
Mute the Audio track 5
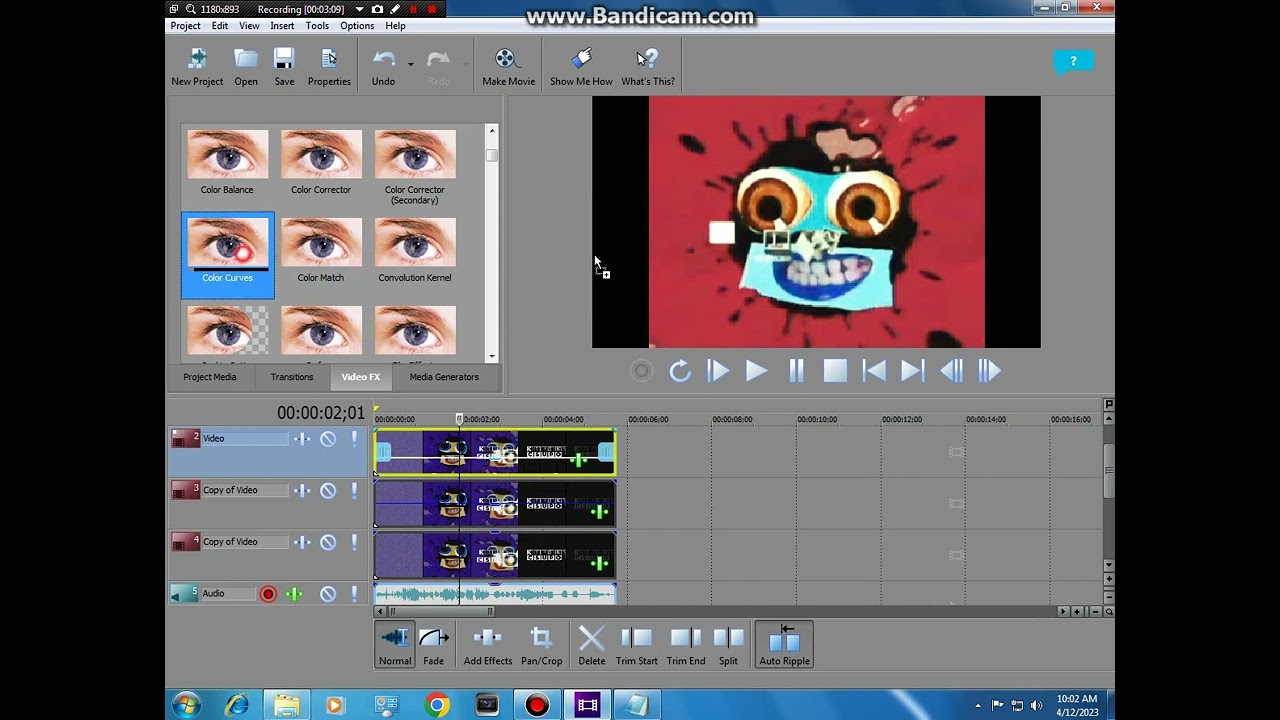(x=328, y=594)
